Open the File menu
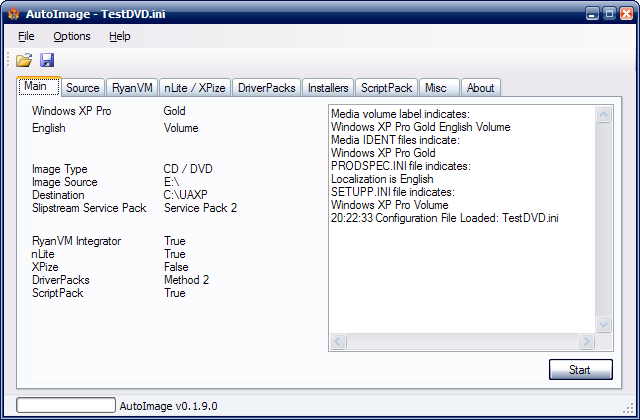 (26, 36)
